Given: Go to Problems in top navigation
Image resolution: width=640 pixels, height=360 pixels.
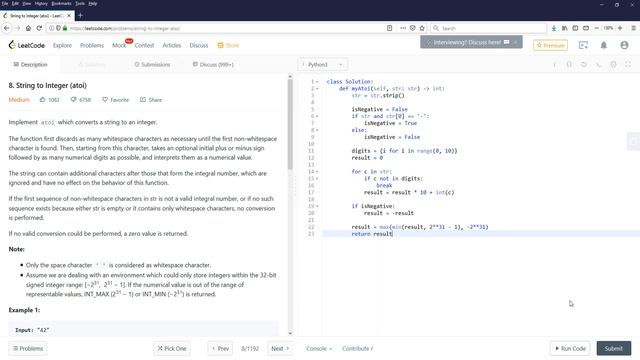Looking at the screenshot, I should (92, 45).
